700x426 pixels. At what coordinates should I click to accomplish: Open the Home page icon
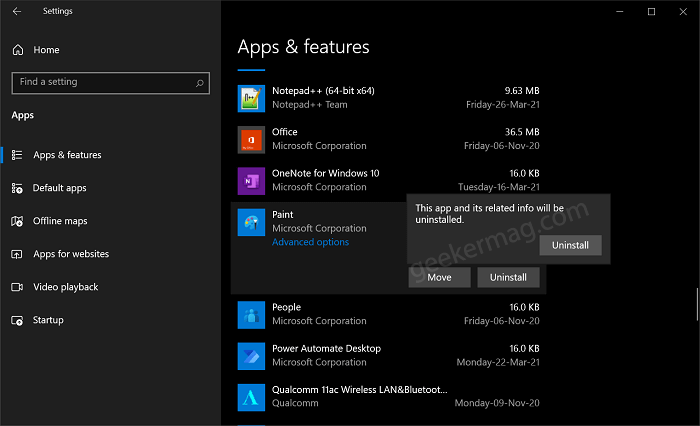click(x=18, y=50)
